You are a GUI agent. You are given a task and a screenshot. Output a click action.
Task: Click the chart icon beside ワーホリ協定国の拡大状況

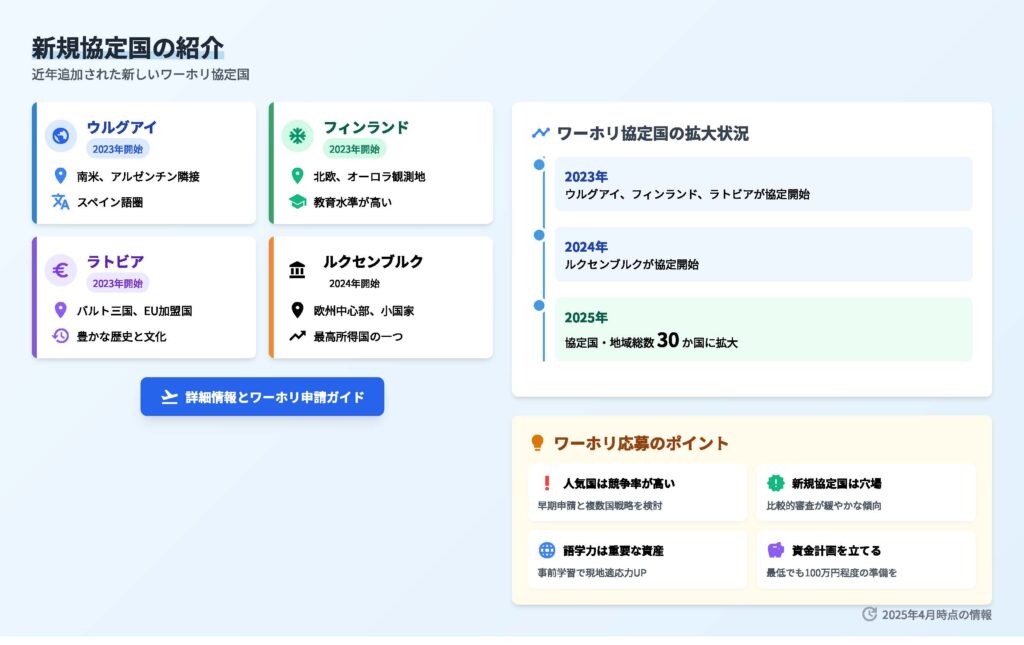(540, 133)
